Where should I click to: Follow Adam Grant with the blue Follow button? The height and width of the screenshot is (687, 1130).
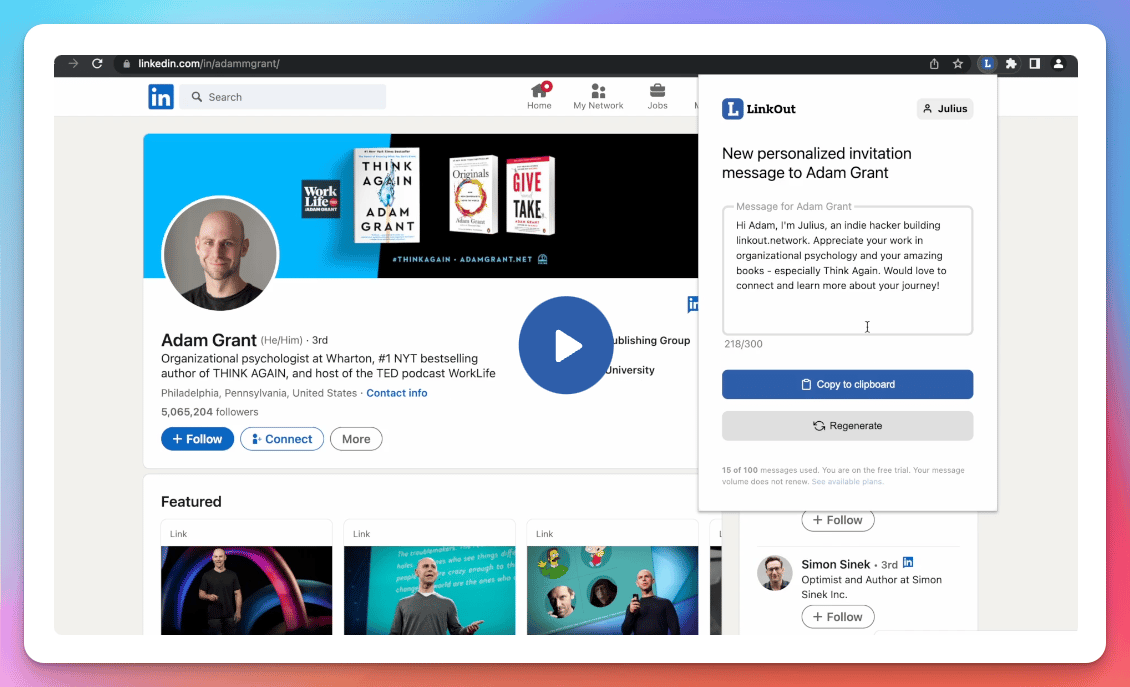pyautogui.click(x=197, y=439)
